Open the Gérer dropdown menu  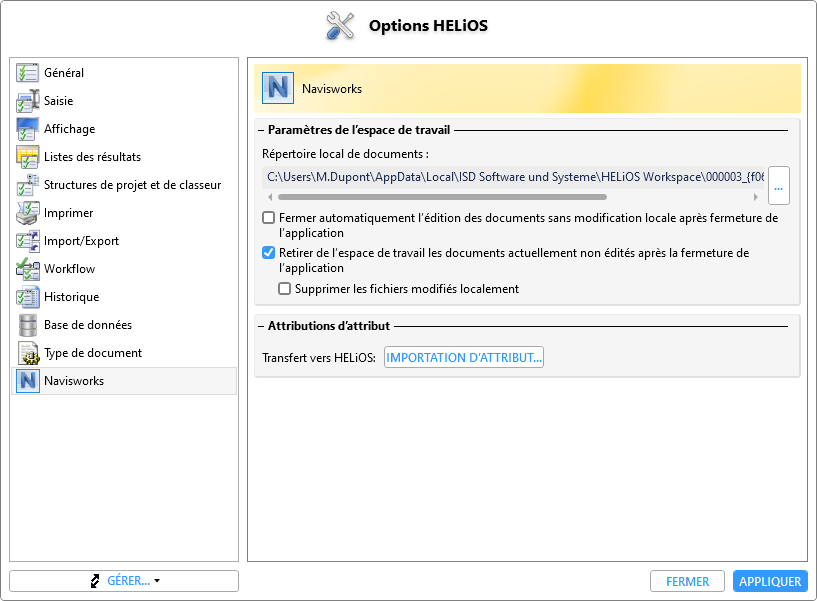(124, 581)
